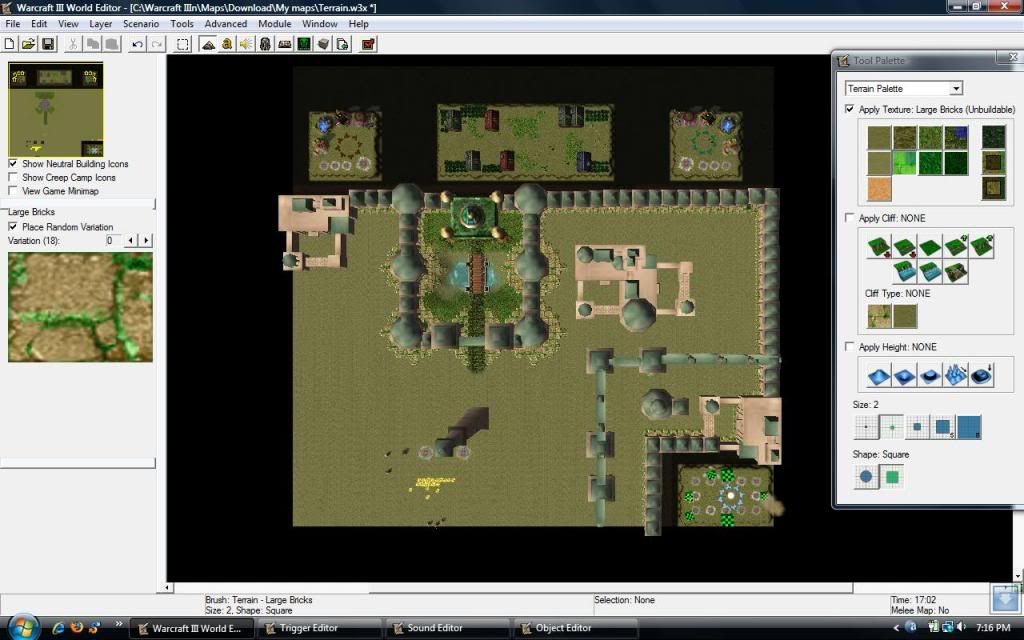Select the same-level cliff tool
1024x640 pixels.
[930, 247]
